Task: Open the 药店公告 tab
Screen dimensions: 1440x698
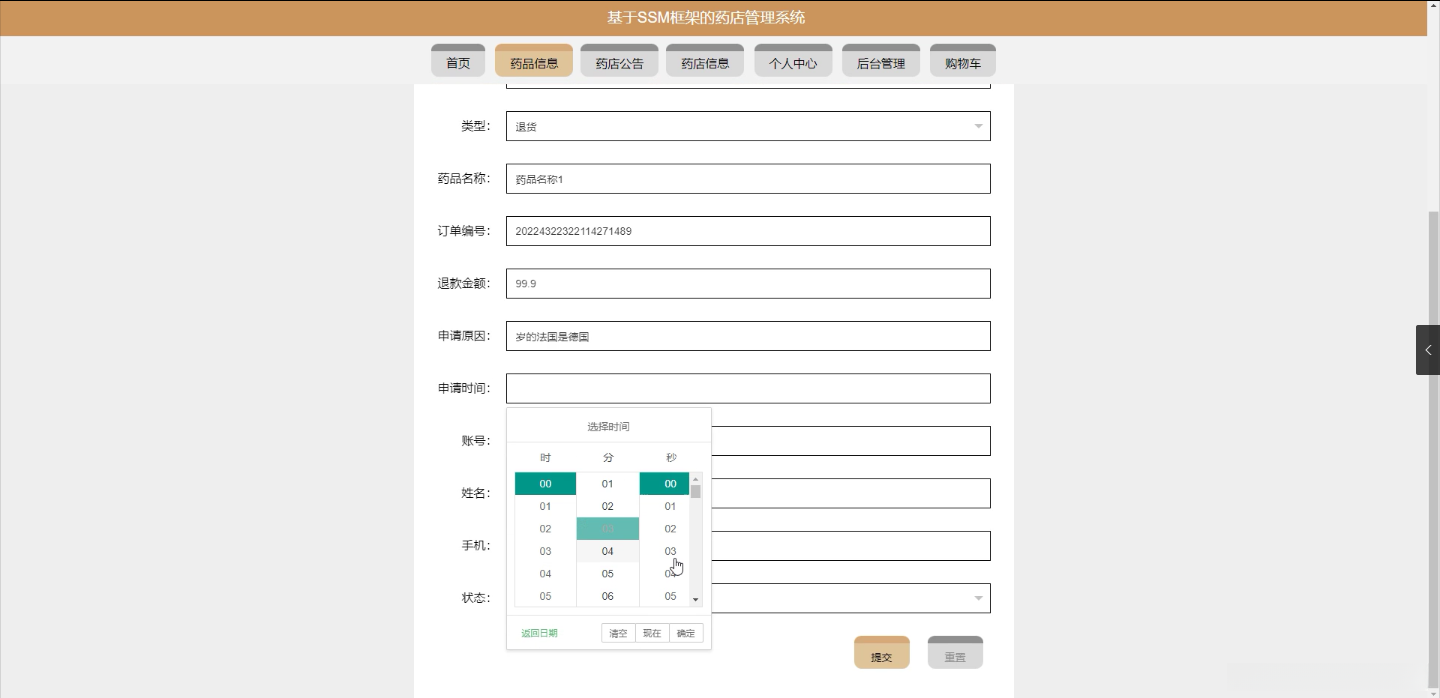Action: pyautogui.click(x=619, y=61)
